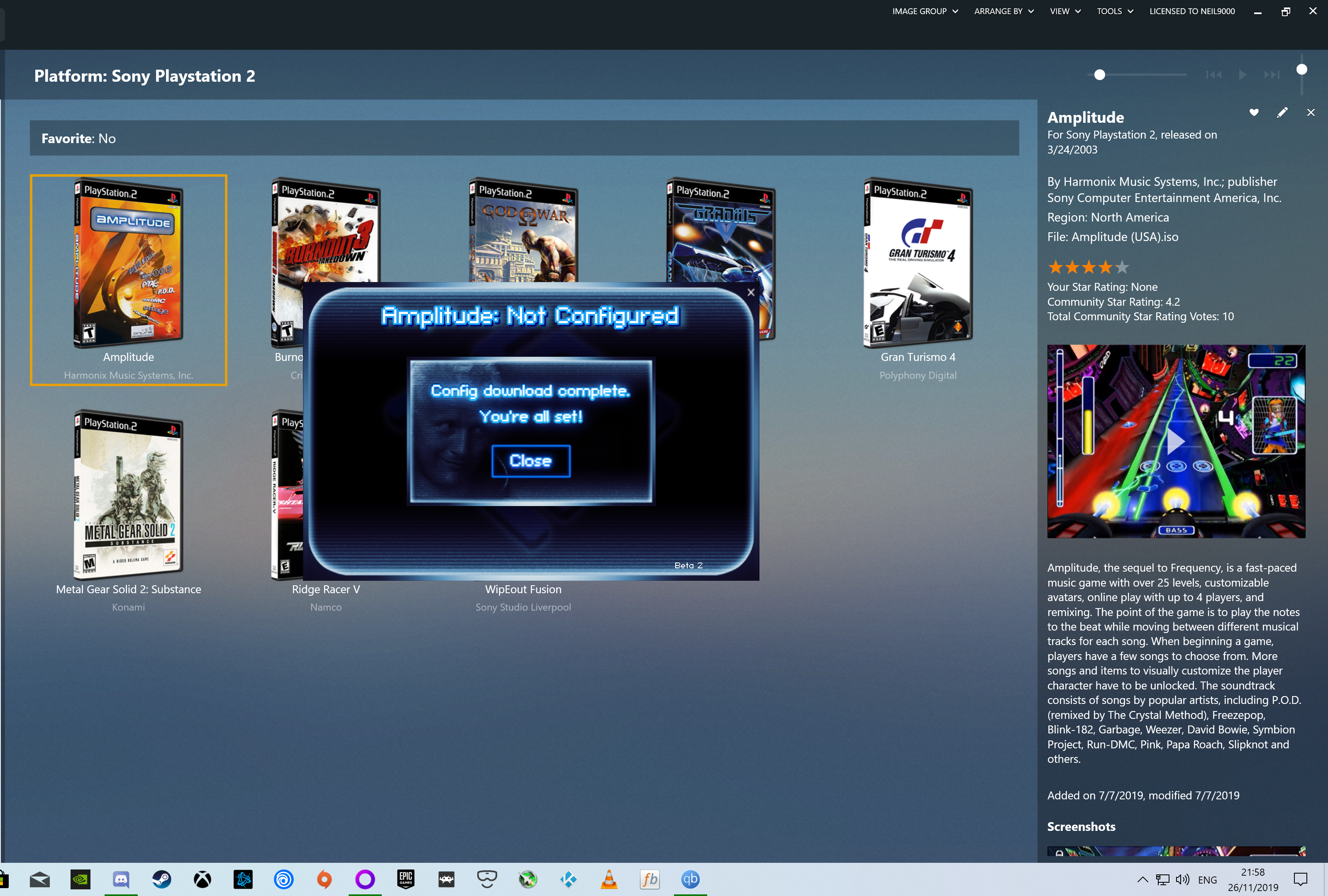
Task: Adjust the vertical zoom slider handle
Action: [1302, 70]
